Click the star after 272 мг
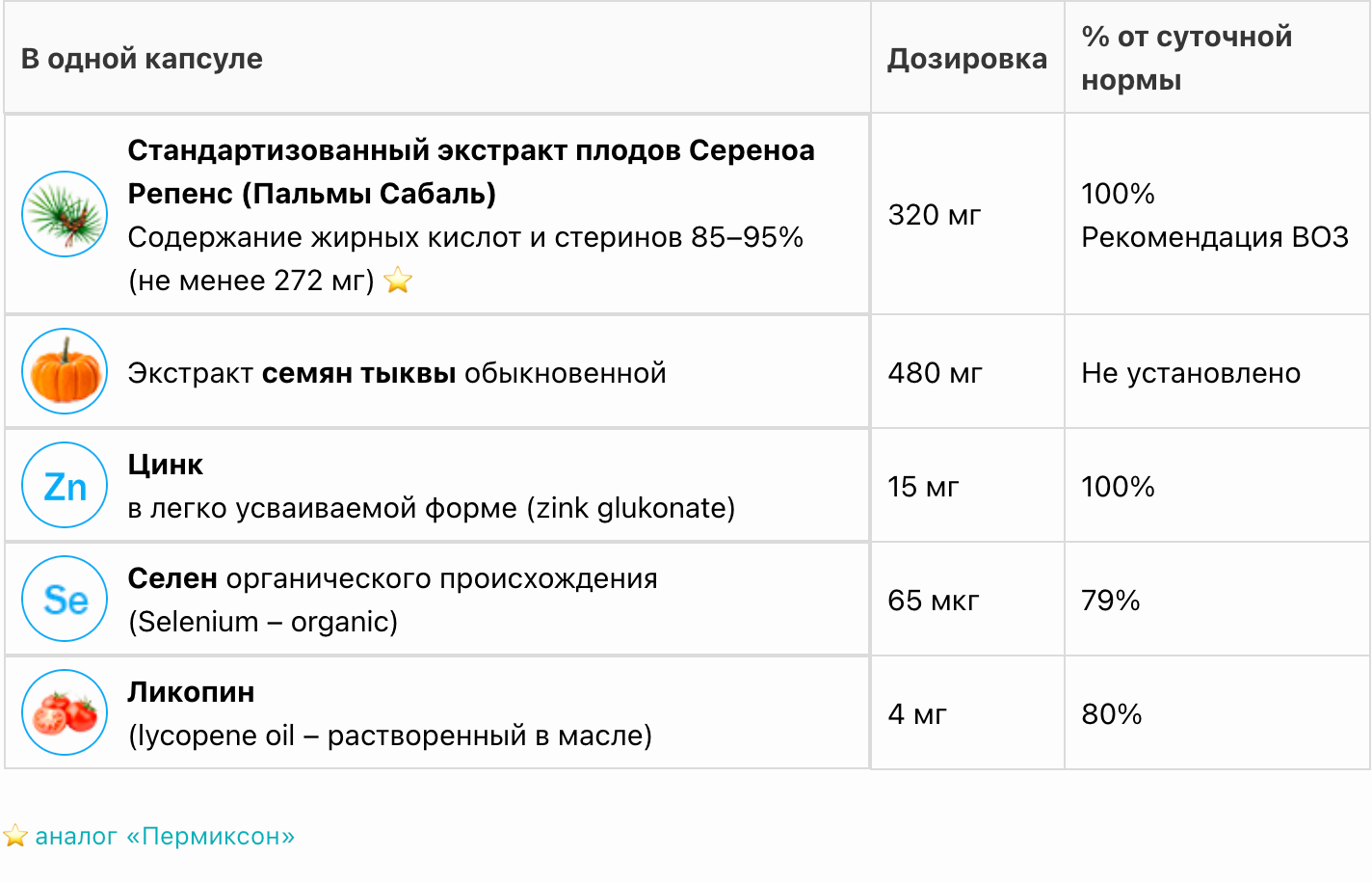1372x883 pixels. 398,281
